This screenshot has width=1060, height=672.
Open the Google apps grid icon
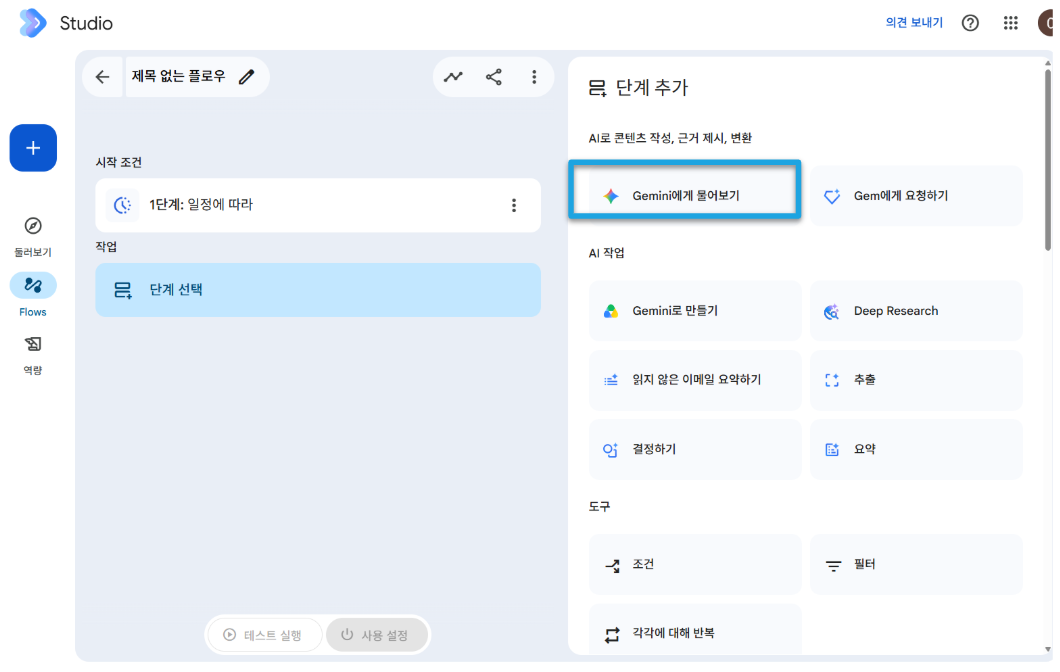[1011, 23]
